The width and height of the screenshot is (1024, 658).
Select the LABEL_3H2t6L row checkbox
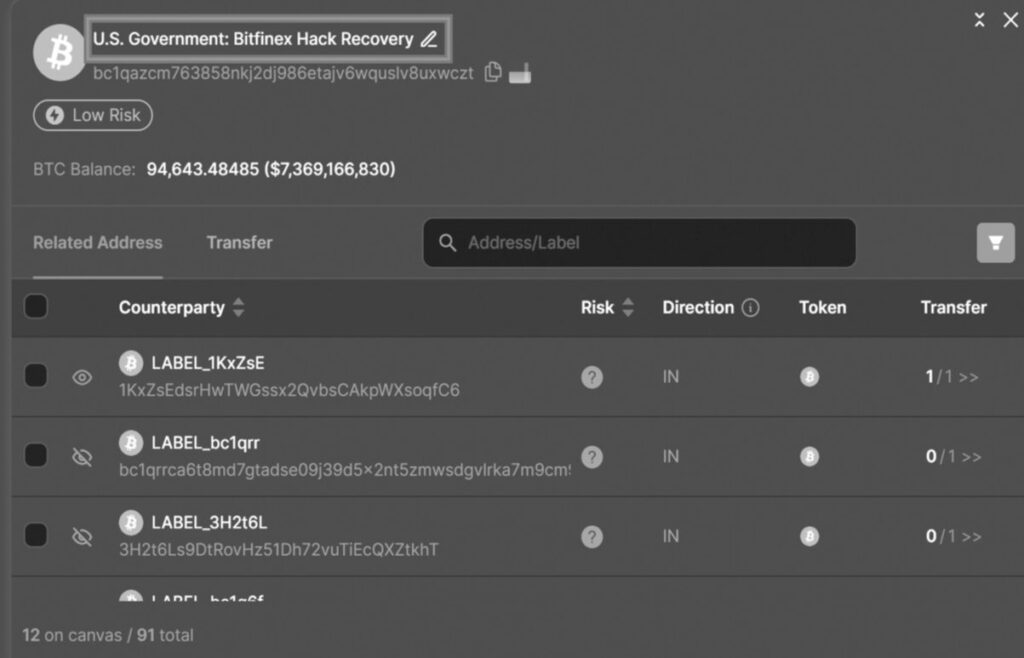pos(36,535)
